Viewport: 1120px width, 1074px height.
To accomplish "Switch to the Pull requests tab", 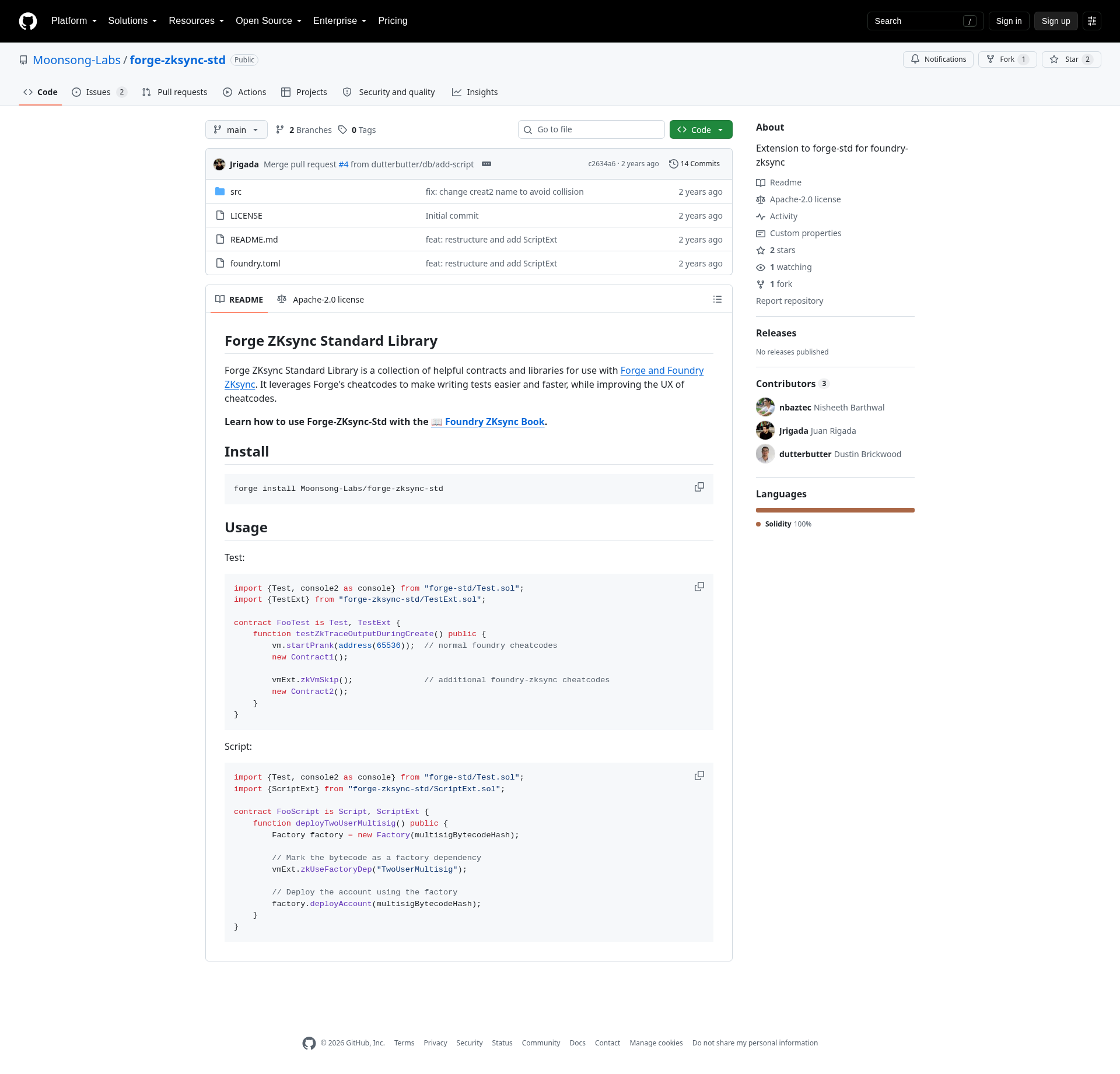I will pos(174,92).
